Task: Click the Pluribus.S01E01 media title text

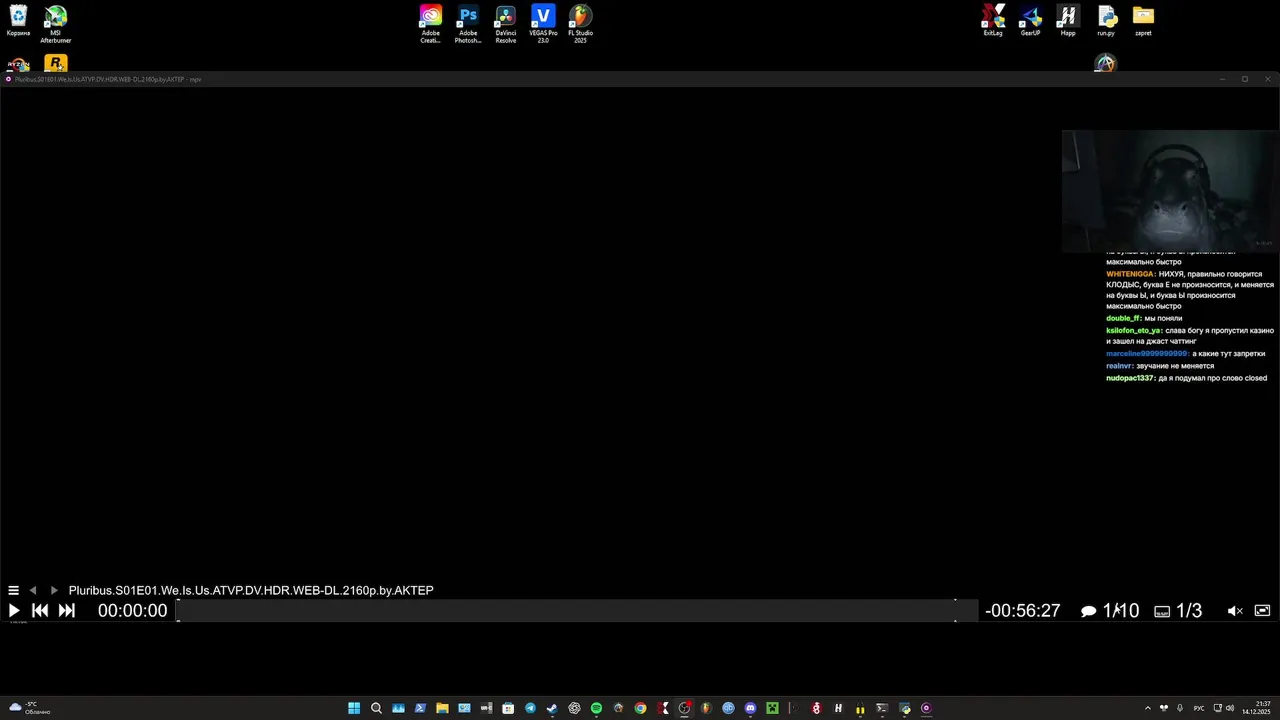Action: pyautogui.click(x=251, y=591)
